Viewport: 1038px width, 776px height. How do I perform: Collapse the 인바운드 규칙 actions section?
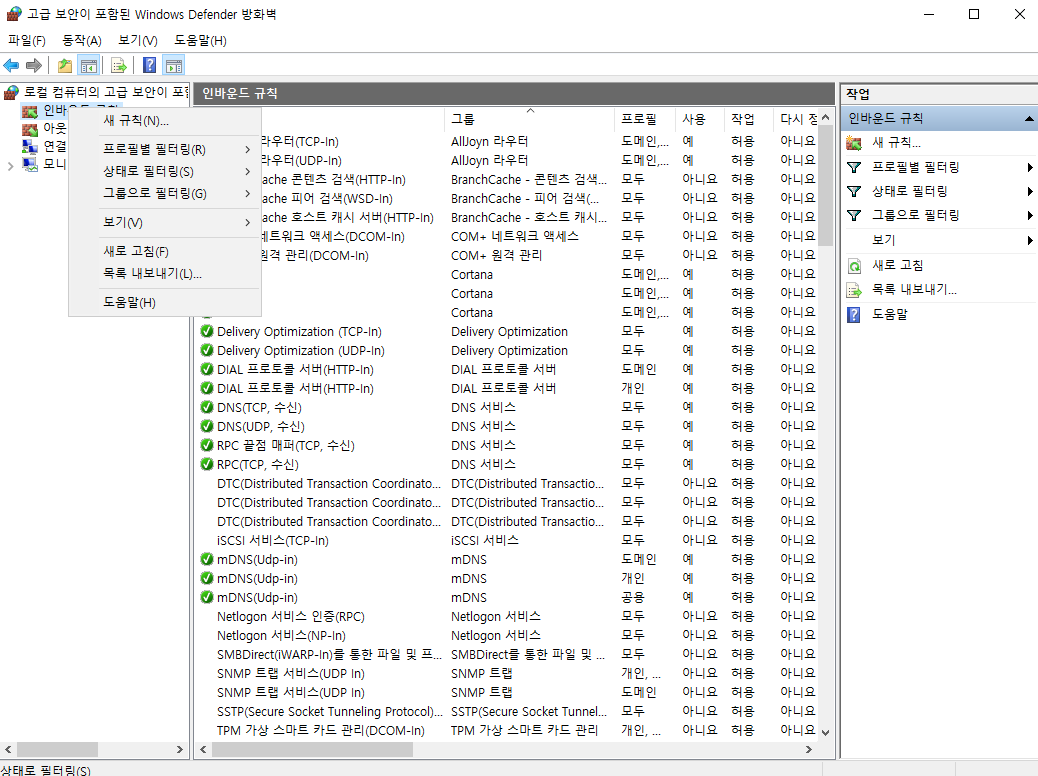1029,119
